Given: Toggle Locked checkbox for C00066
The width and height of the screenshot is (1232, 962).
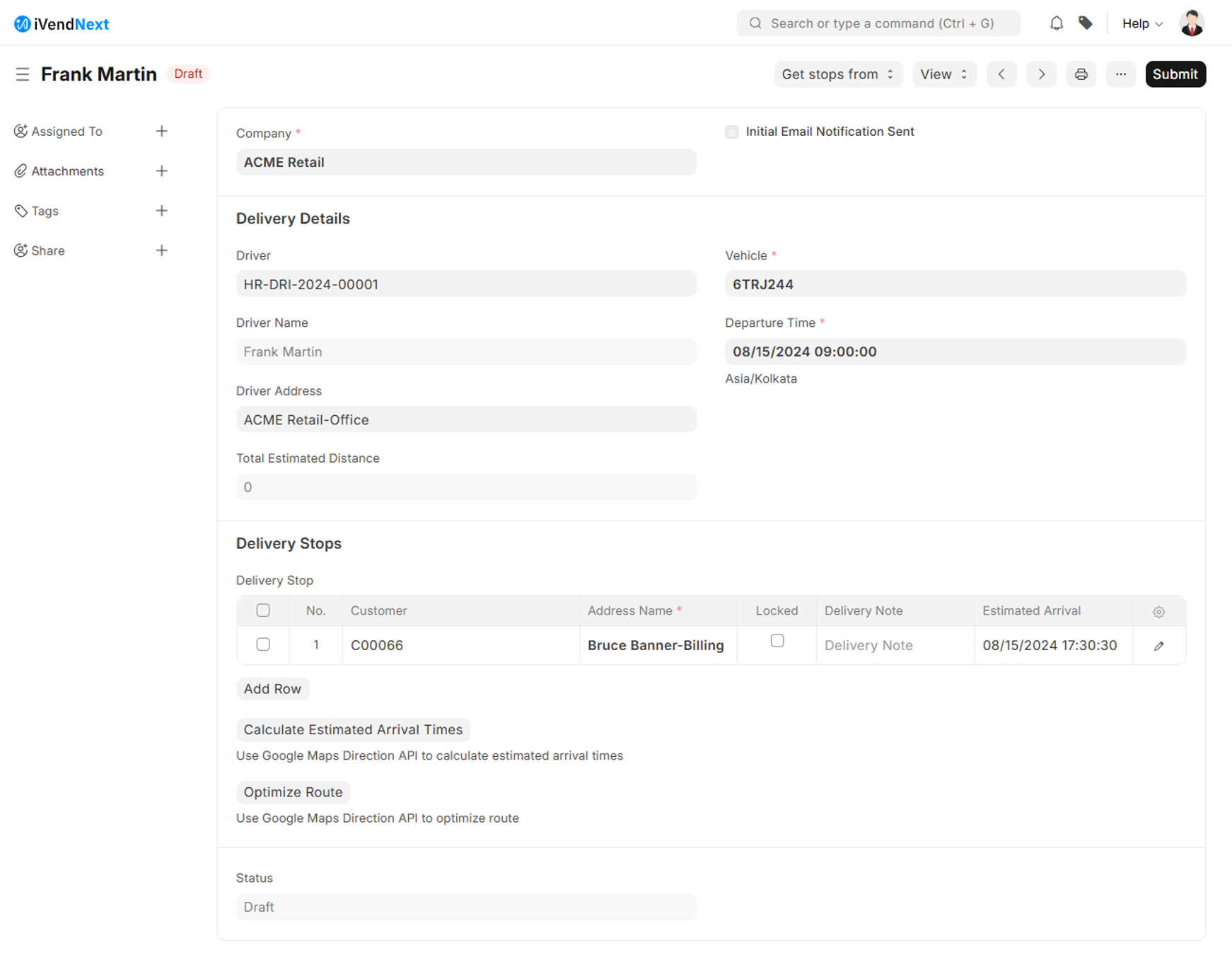Looking at the screenshot, I should pyautogui.click(x=777, y=641).
